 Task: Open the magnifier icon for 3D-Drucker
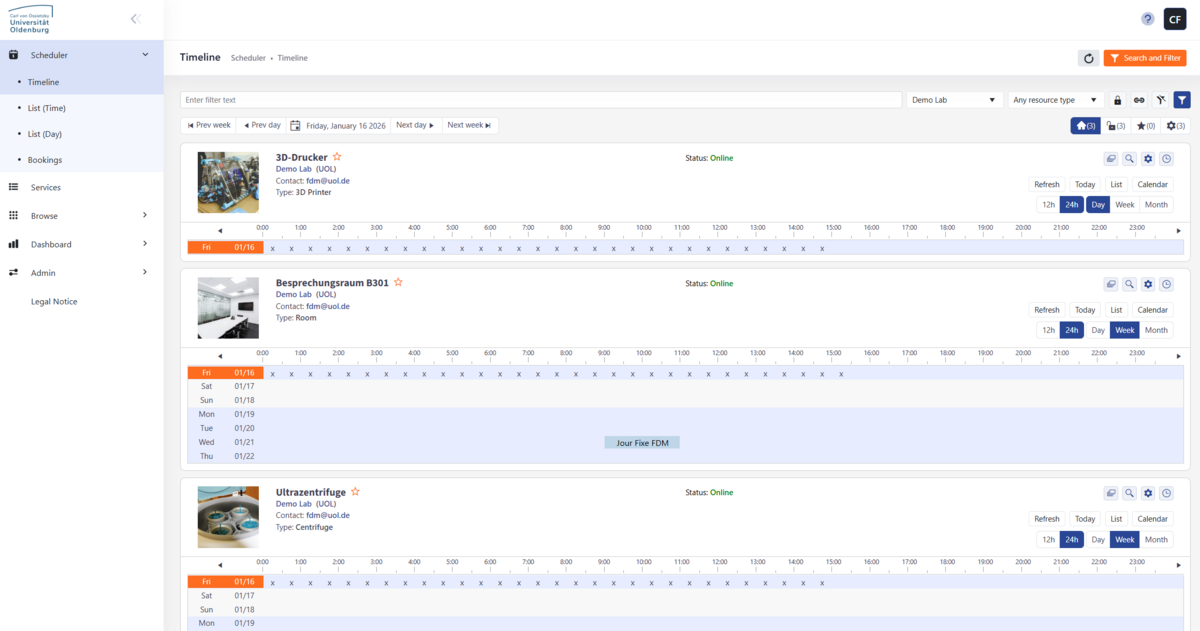tap(1129, 159)
